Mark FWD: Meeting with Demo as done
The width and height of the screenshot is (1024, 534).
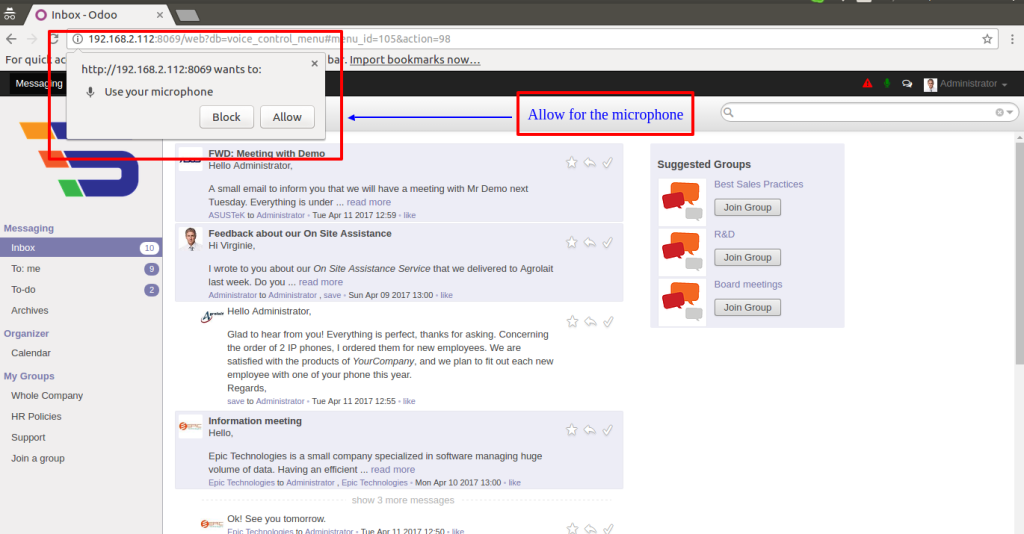pyautogui.click(x=607, y=162)
